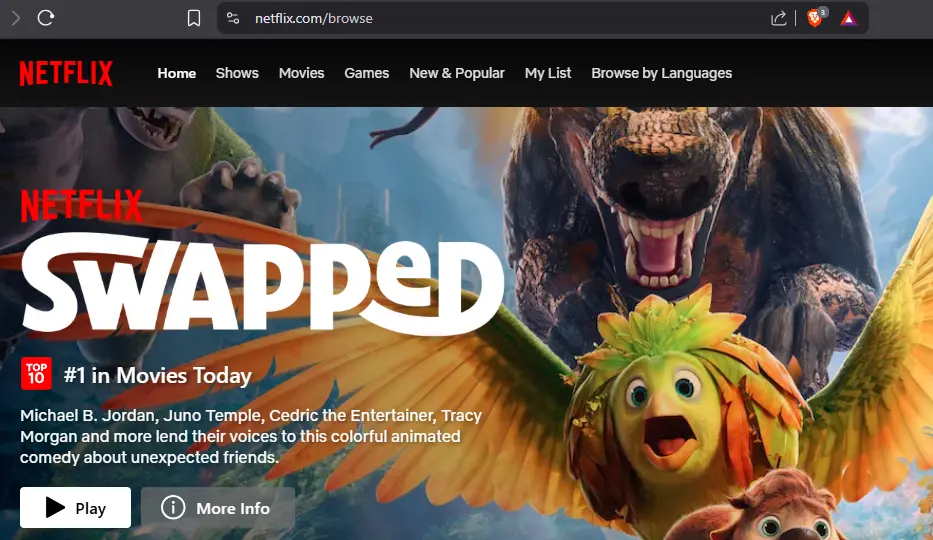Click the browser forward arrow
933x540 pixels.
click(16, 18)
